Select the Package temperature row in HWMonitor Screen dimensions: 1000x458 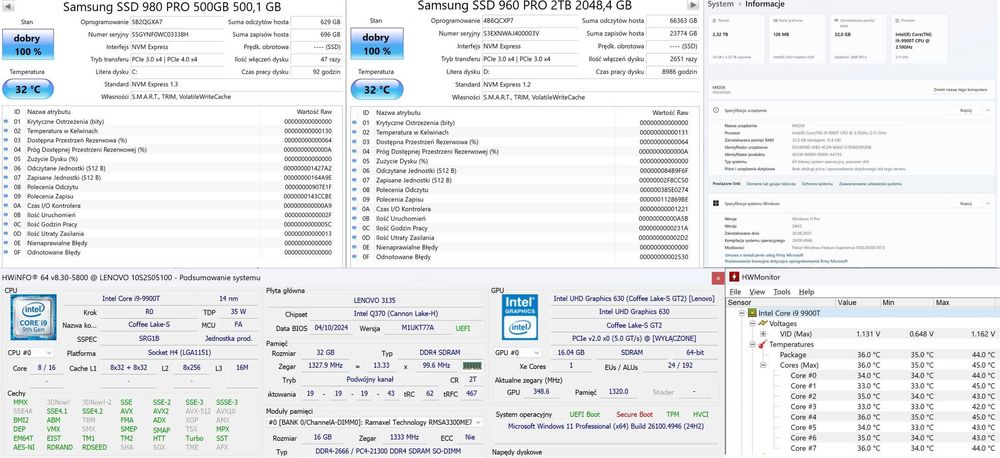pos(864,355)
